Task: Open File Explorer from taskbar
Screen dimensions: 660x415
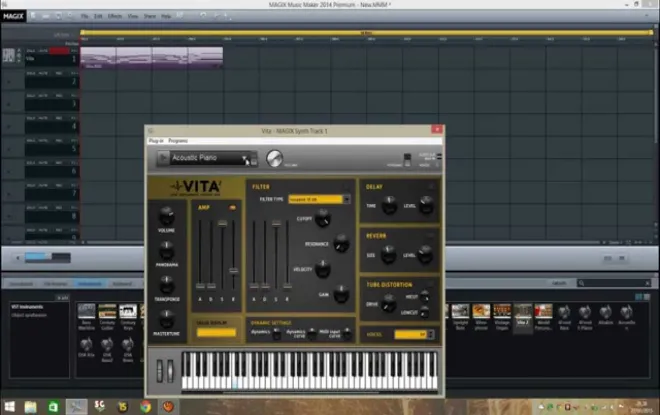Action: coord(30,407)
